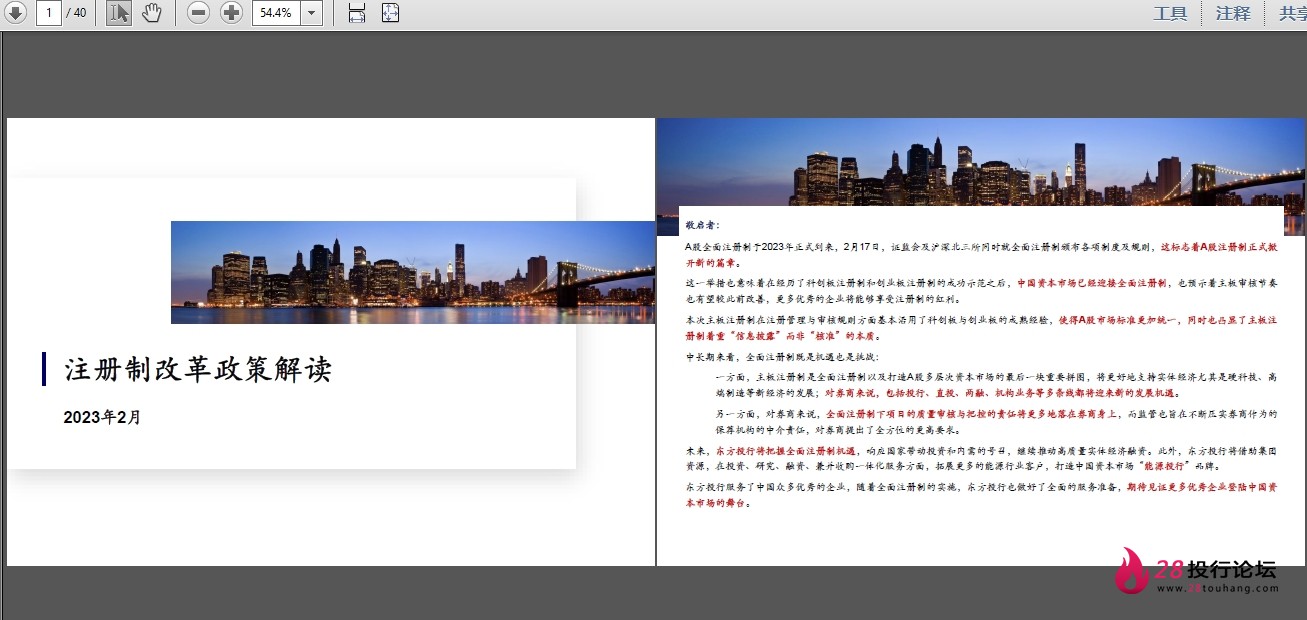Open the 注释 panel
This screenshot has height=620, width=1307.
pyautogui.click(x=1233, y=13)
